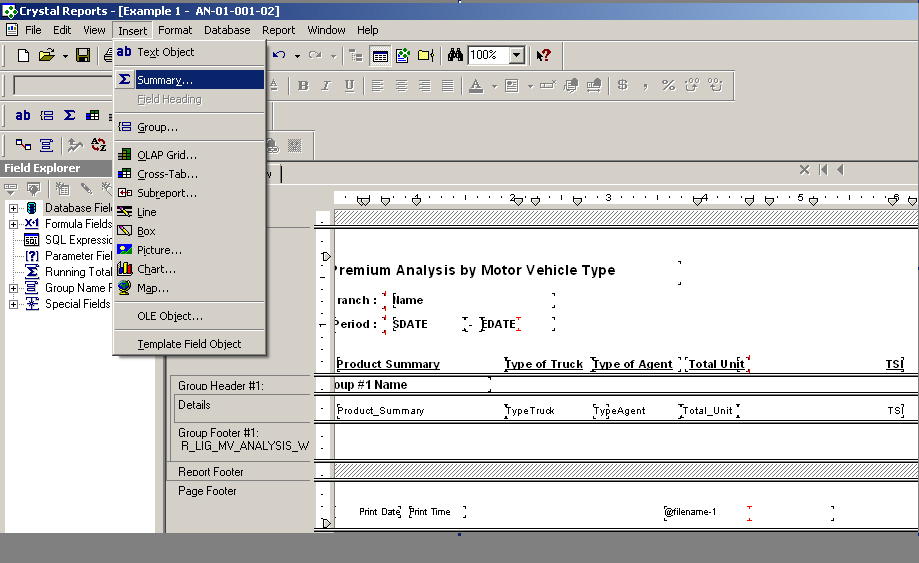Viewport: 919px width, 563px height.
Task: Click the Decrease Decimals icon
Action: 715,86
